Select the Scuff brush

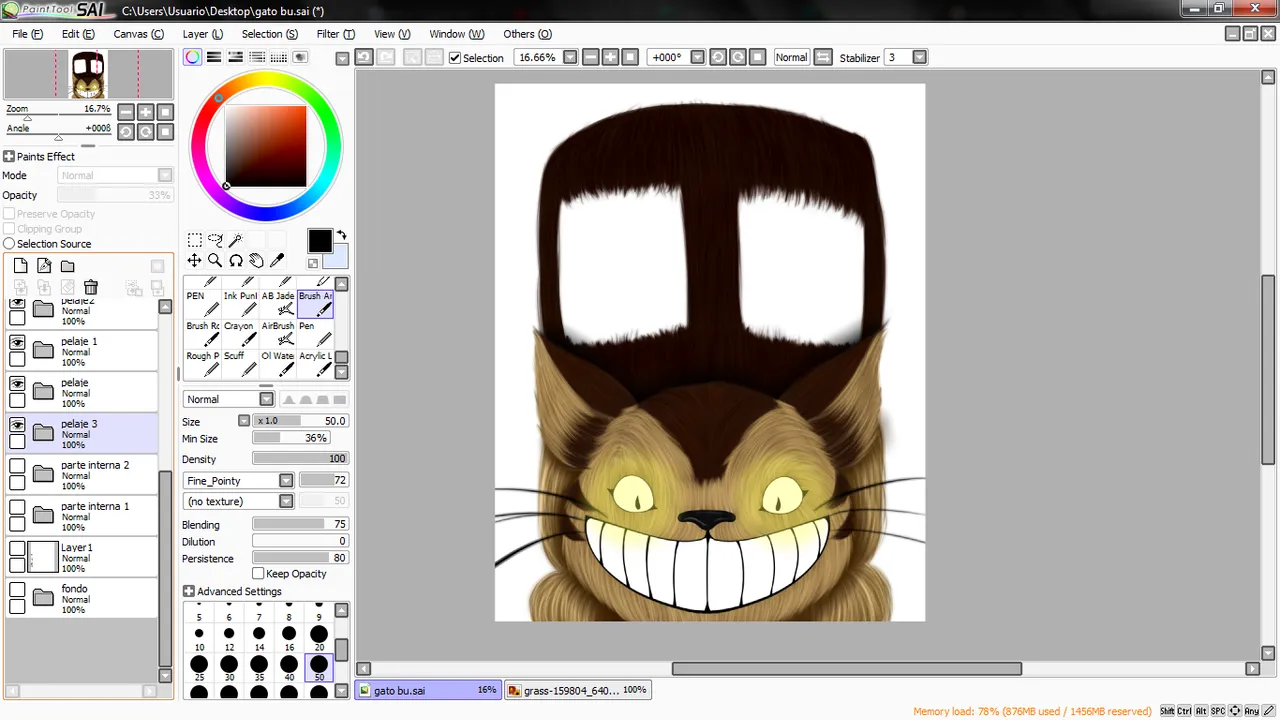pyautogui.click(x=239, y=362)
